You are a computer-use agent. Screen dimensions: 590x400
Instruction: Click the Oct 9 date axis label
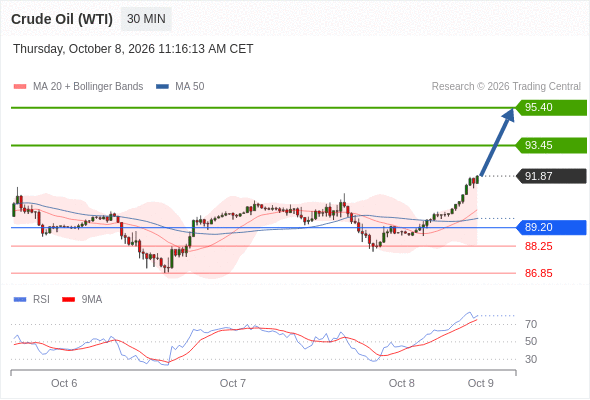tap(481, 383)
